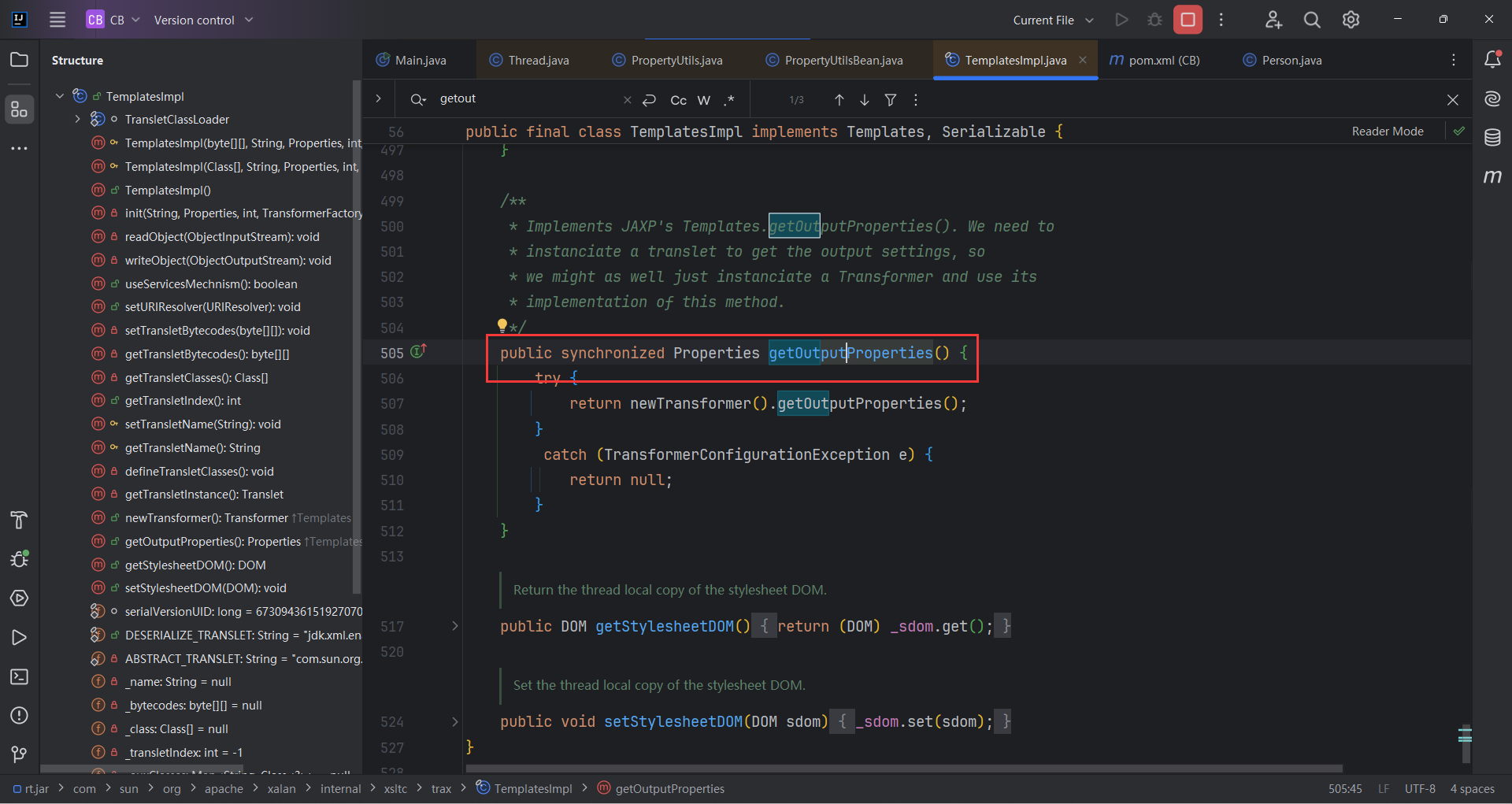Show more tool windows ellipsis
This screenshot has width=1512, height=804.
(x=19, y=148)
